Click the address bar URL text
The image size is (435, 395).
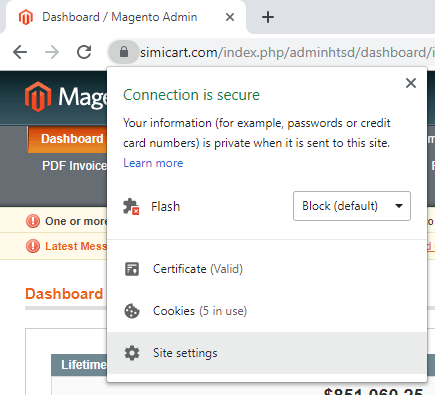coord(287,52)
